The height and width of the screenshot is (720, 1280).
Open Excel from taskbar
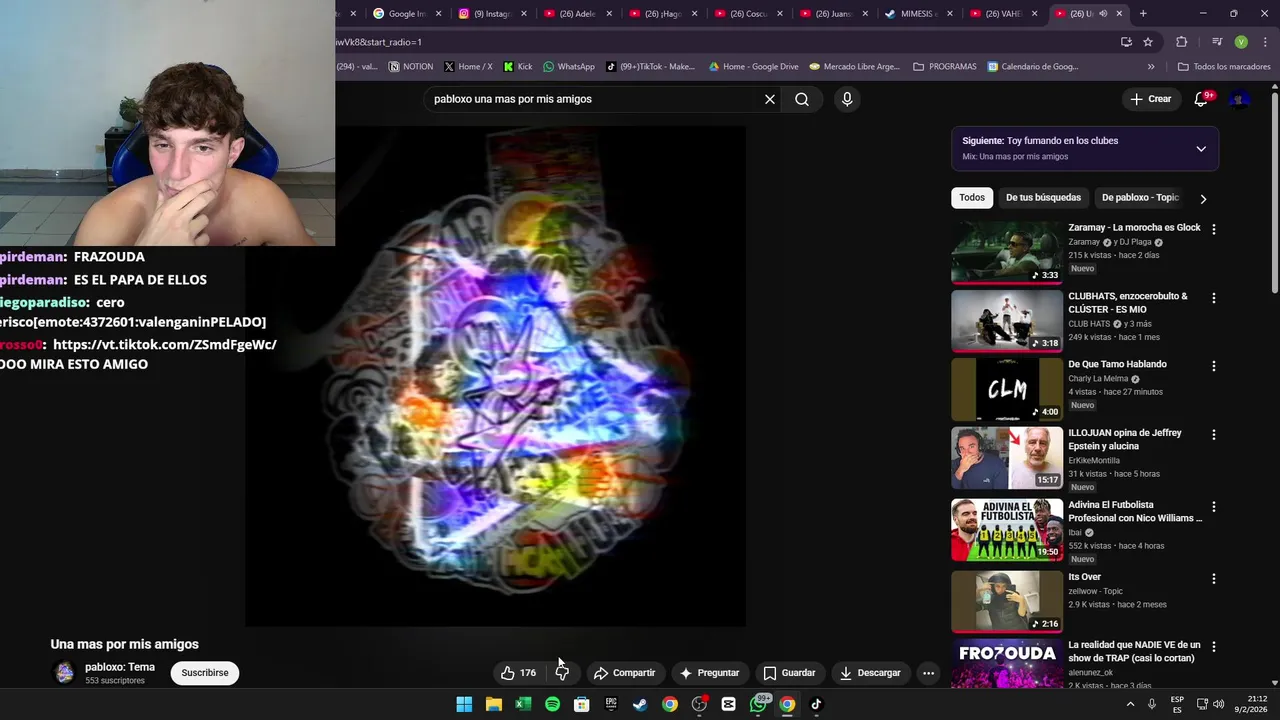[523, 704]
